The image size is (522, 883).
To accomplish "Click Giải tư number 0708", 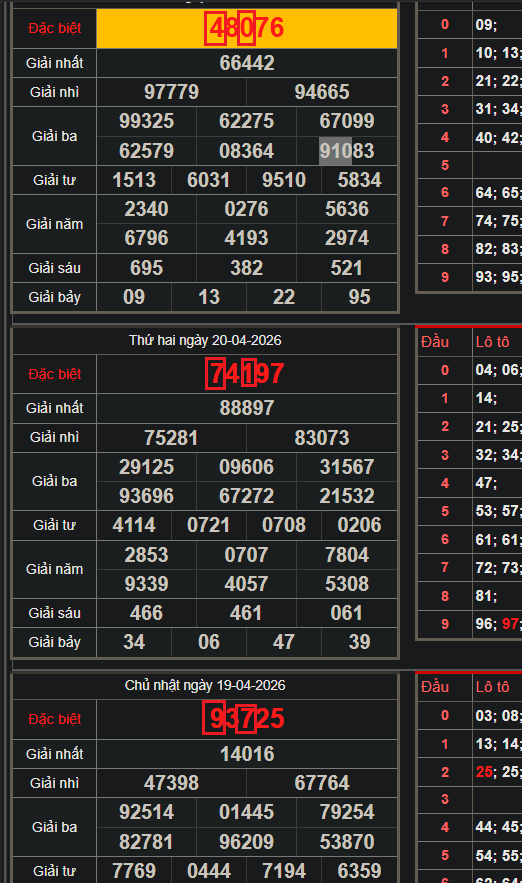I will click(284, 525).
